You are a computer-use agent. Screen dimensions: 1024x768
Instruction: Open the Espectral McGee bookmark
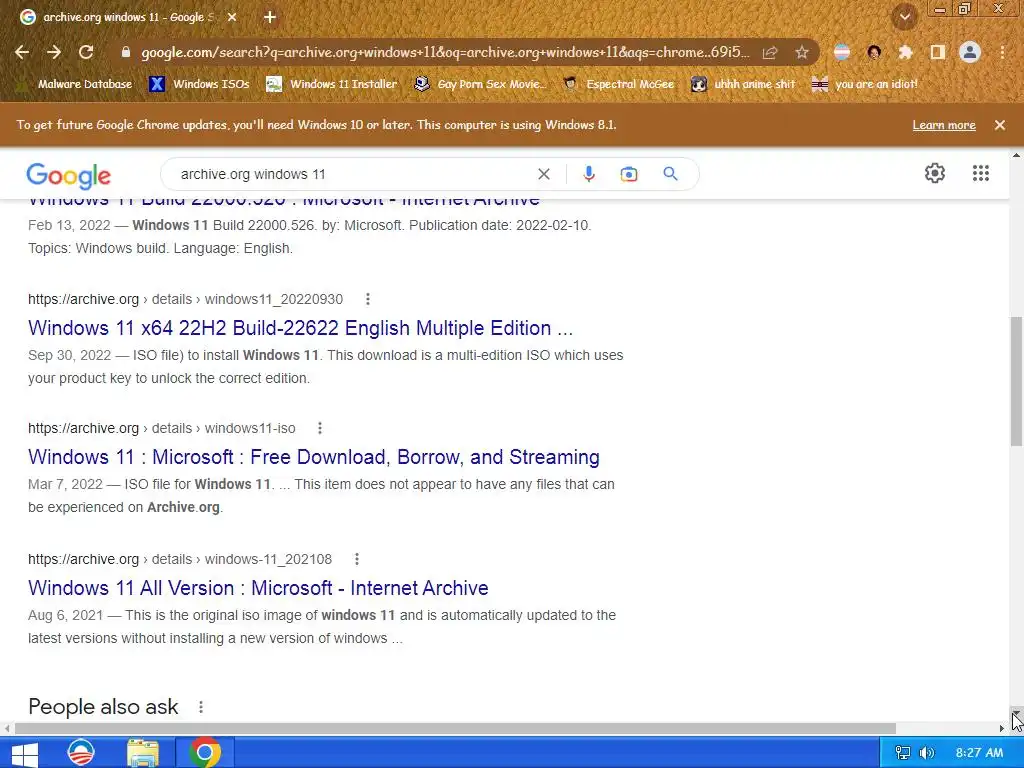[x=618, y=84]
